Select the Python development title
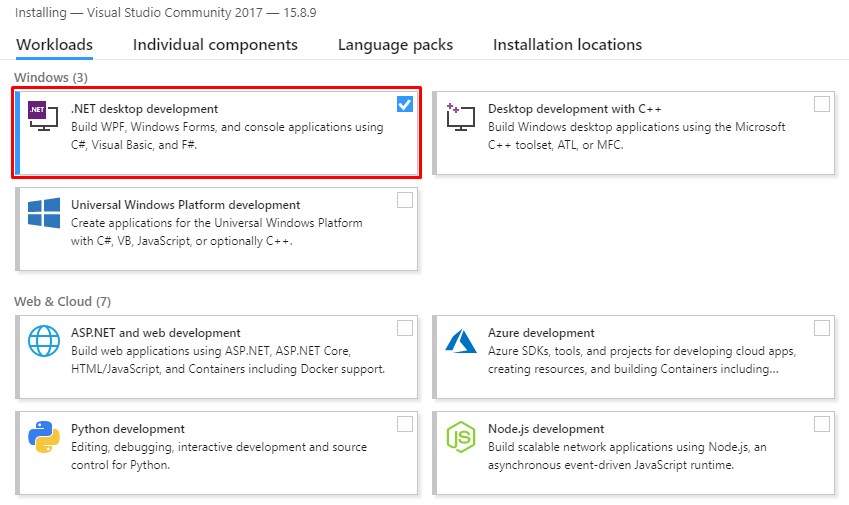 (x=128, y=429)
